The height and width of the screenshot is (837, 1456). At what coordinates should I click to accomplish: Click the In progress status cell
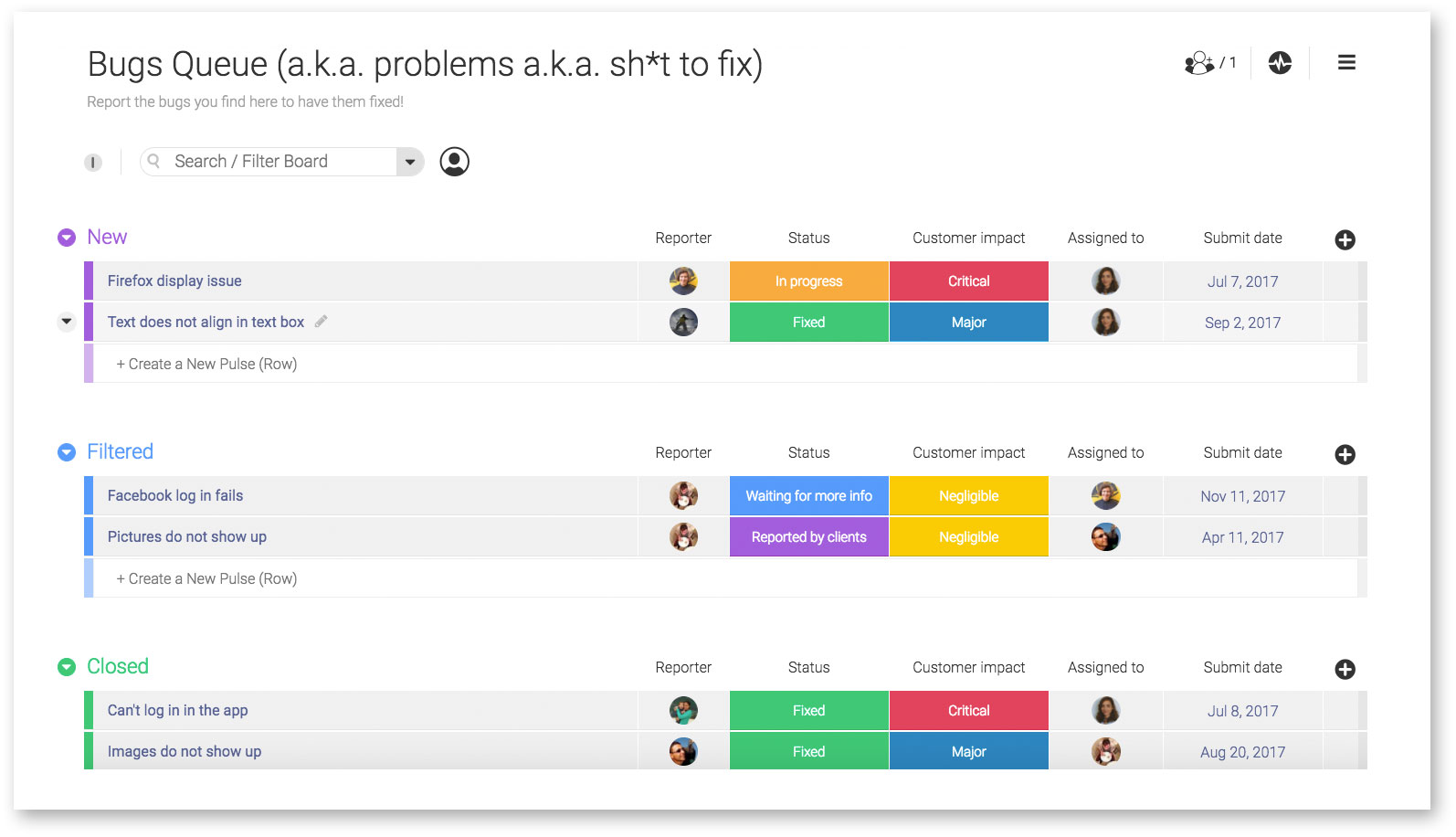tap(808, 281)
